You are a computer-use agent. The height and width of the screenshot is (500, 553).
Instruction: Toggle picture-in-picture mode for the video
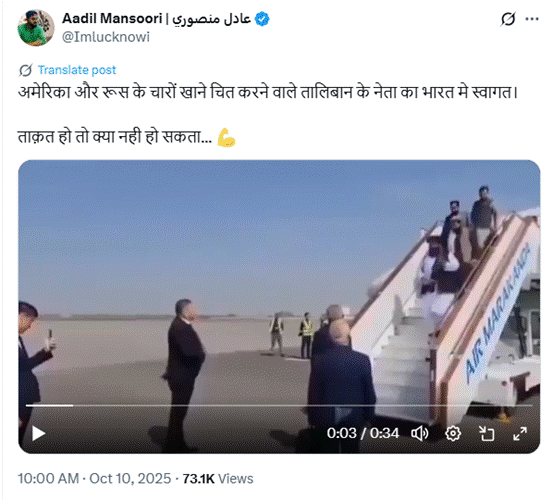pyautogui.click(x=486, y=433)
